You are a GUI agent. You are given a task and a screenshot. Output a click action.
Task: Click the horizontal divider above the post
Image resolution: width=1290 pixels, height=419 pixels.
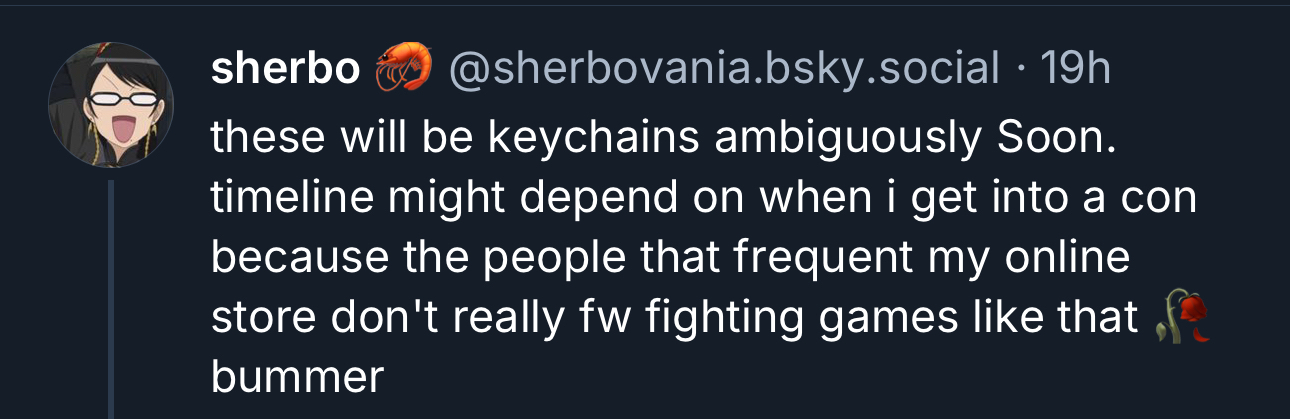[645, 5]
